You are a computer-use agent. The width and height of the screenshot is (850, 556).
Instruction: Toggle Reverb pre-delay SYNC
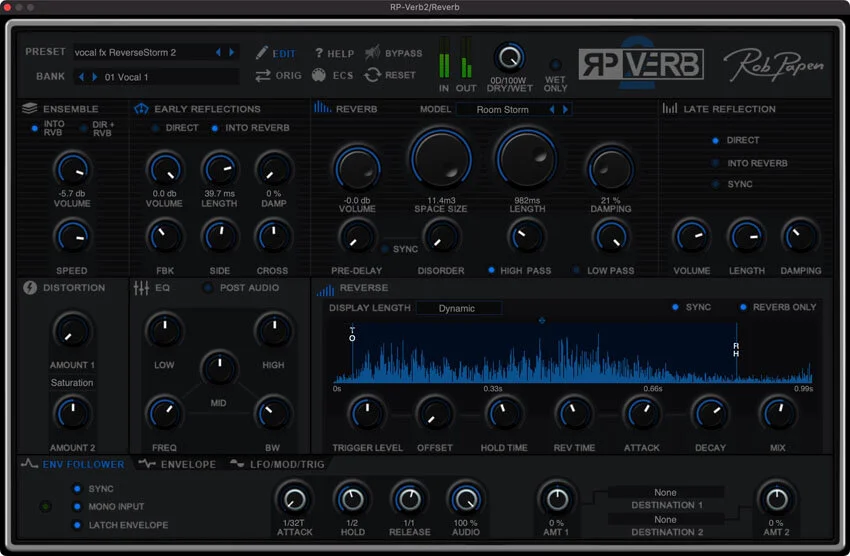tap(385, 249)
